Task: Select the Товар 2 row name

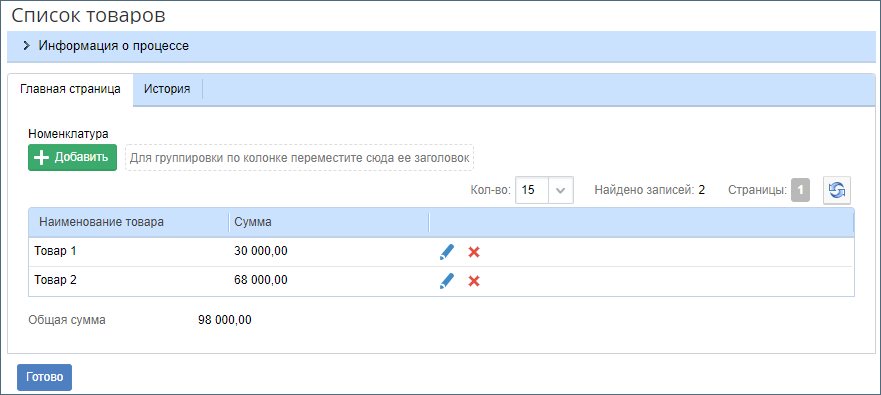Action: tap(55, 280)
